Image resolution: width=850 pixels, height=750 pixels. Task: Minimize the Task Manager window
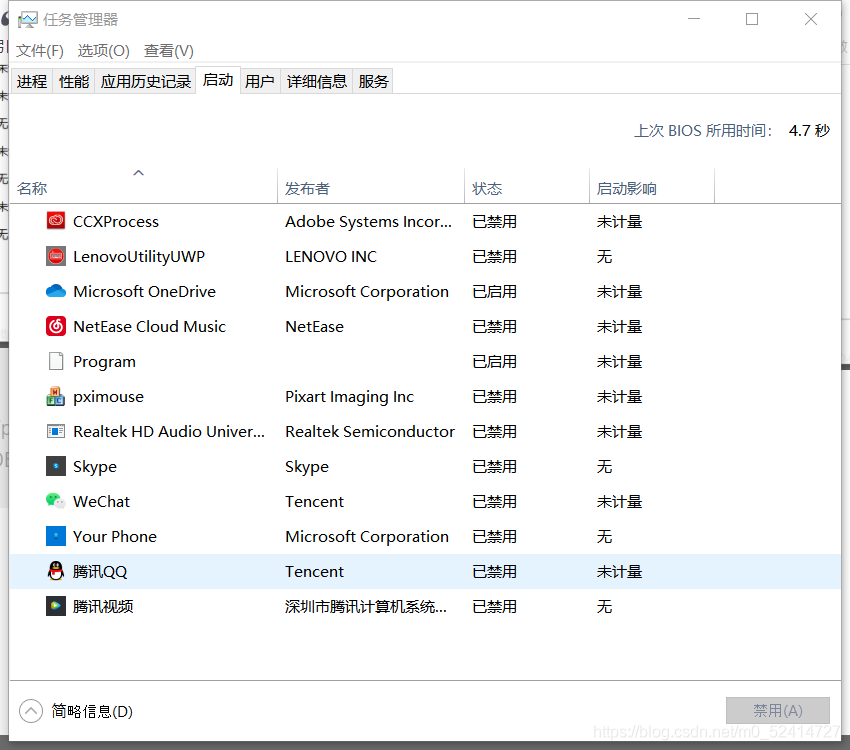(x=694, y=19)
